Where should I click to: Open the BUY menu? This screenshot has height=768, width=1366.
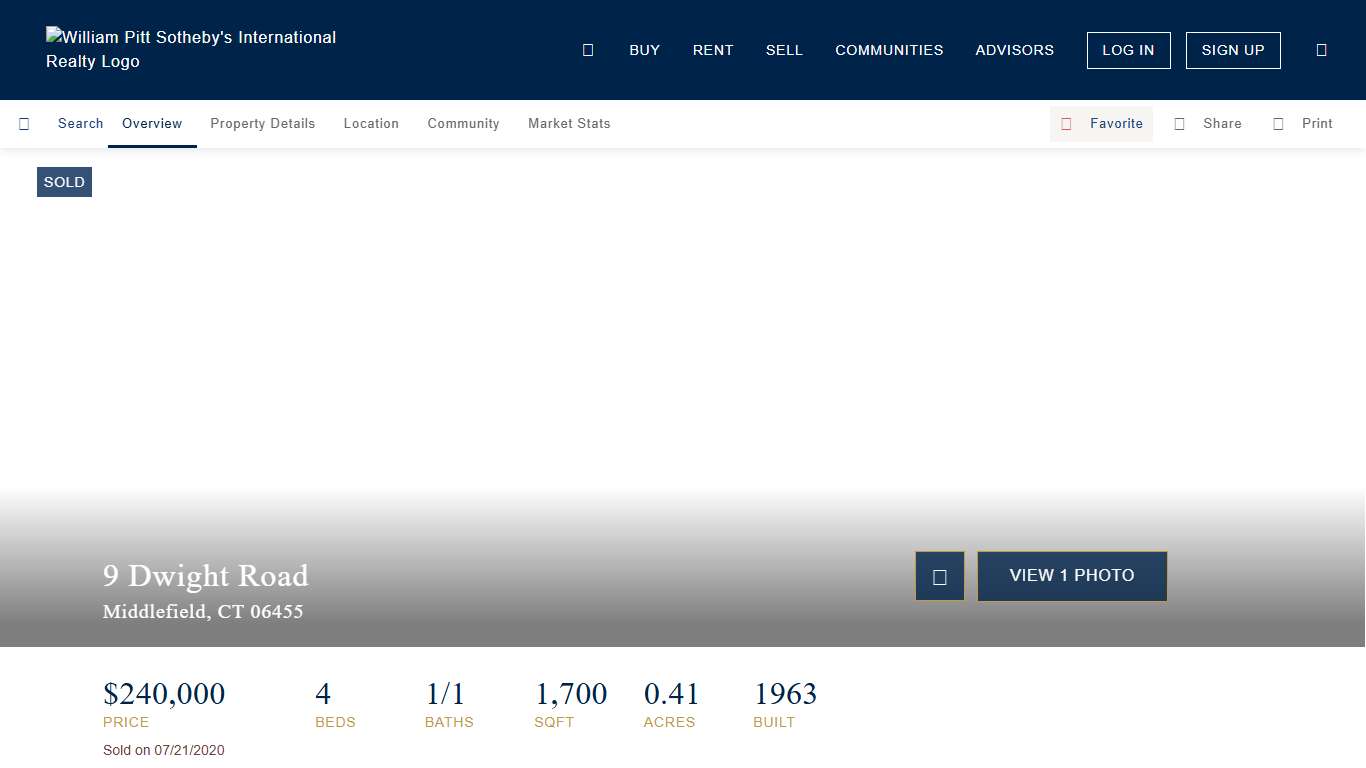click(644, 50)
